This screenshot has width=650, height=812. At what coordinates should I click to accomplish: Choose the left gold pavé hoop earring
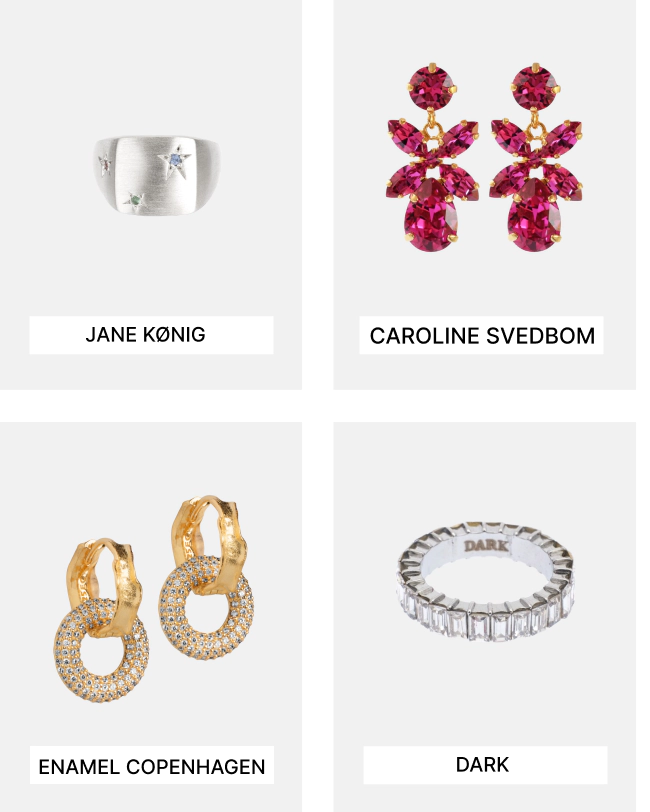tap(102, 620)
